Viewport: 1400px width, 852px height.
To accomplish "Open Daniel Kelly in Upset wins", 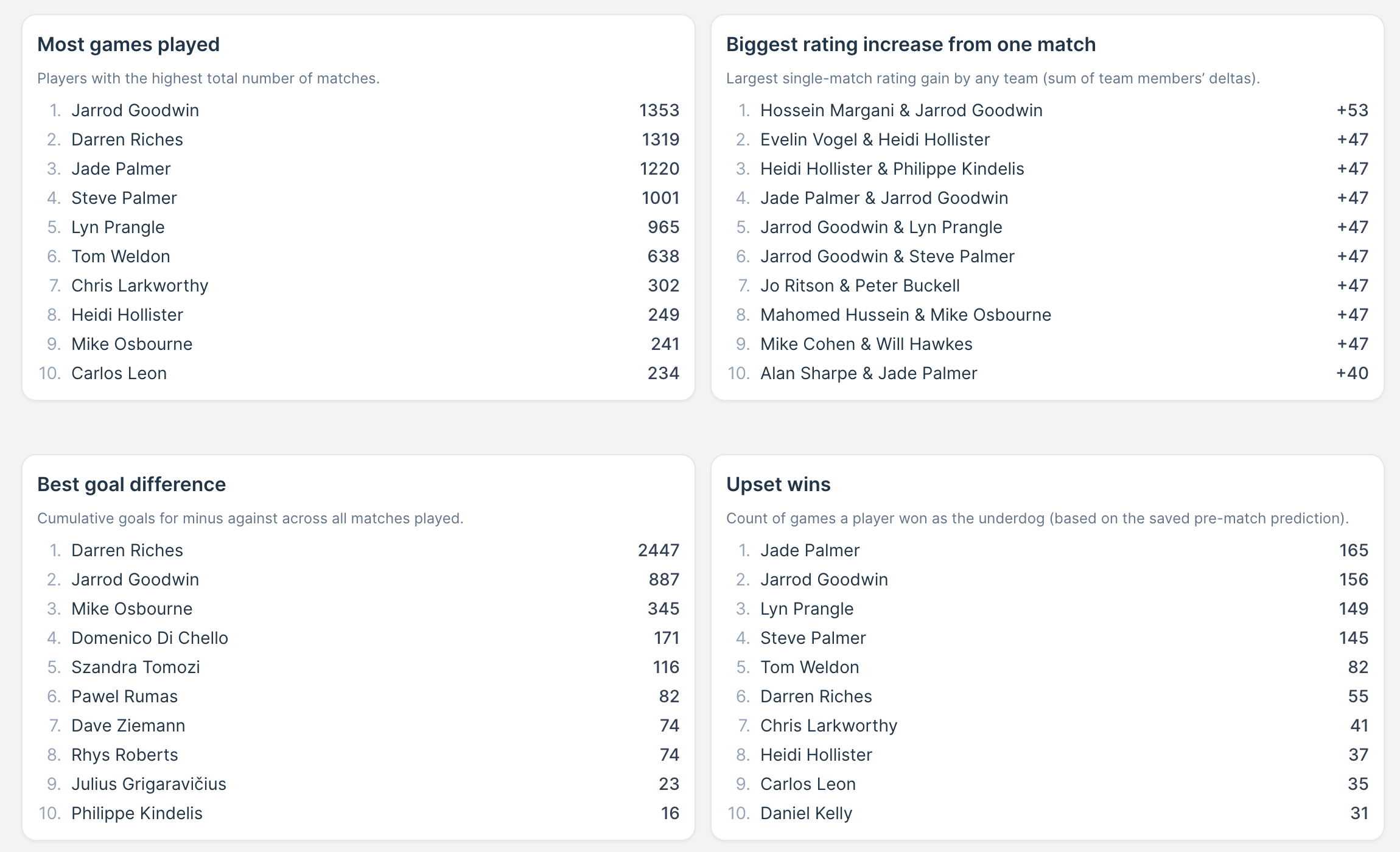I will point(806,813).
